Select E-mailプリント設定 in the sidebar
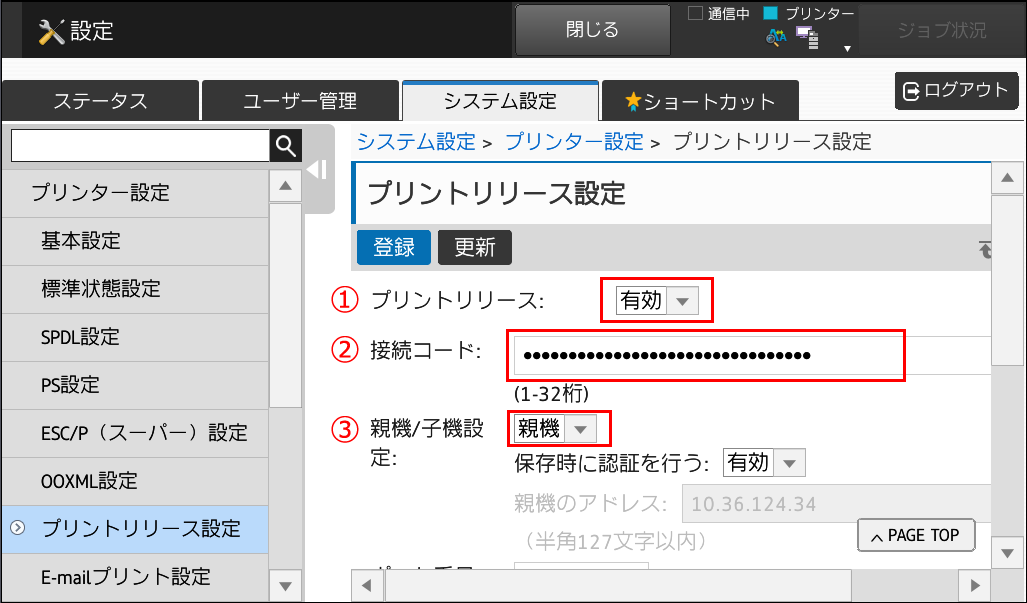Screen dimensions: 1027x603 click(135, 577)
